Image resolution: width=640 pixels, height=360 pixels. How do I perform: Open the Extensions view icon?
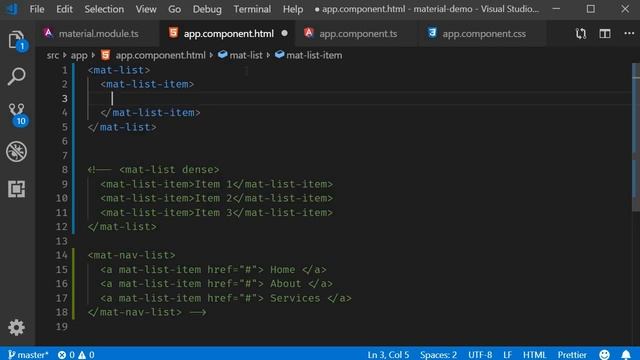pyautogui.click(x=17, y=189)
